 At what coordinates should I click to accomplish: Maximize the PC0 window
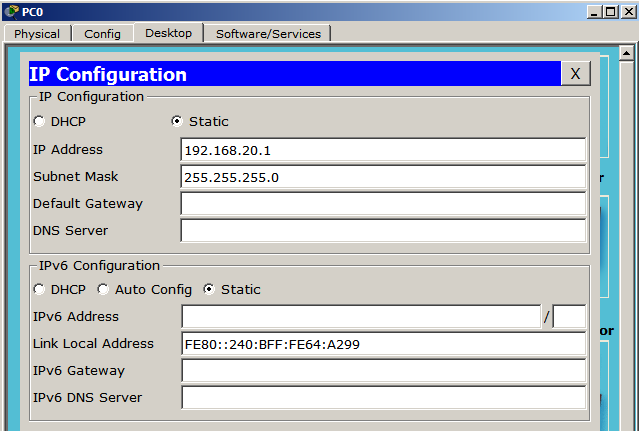pos(610,12)
